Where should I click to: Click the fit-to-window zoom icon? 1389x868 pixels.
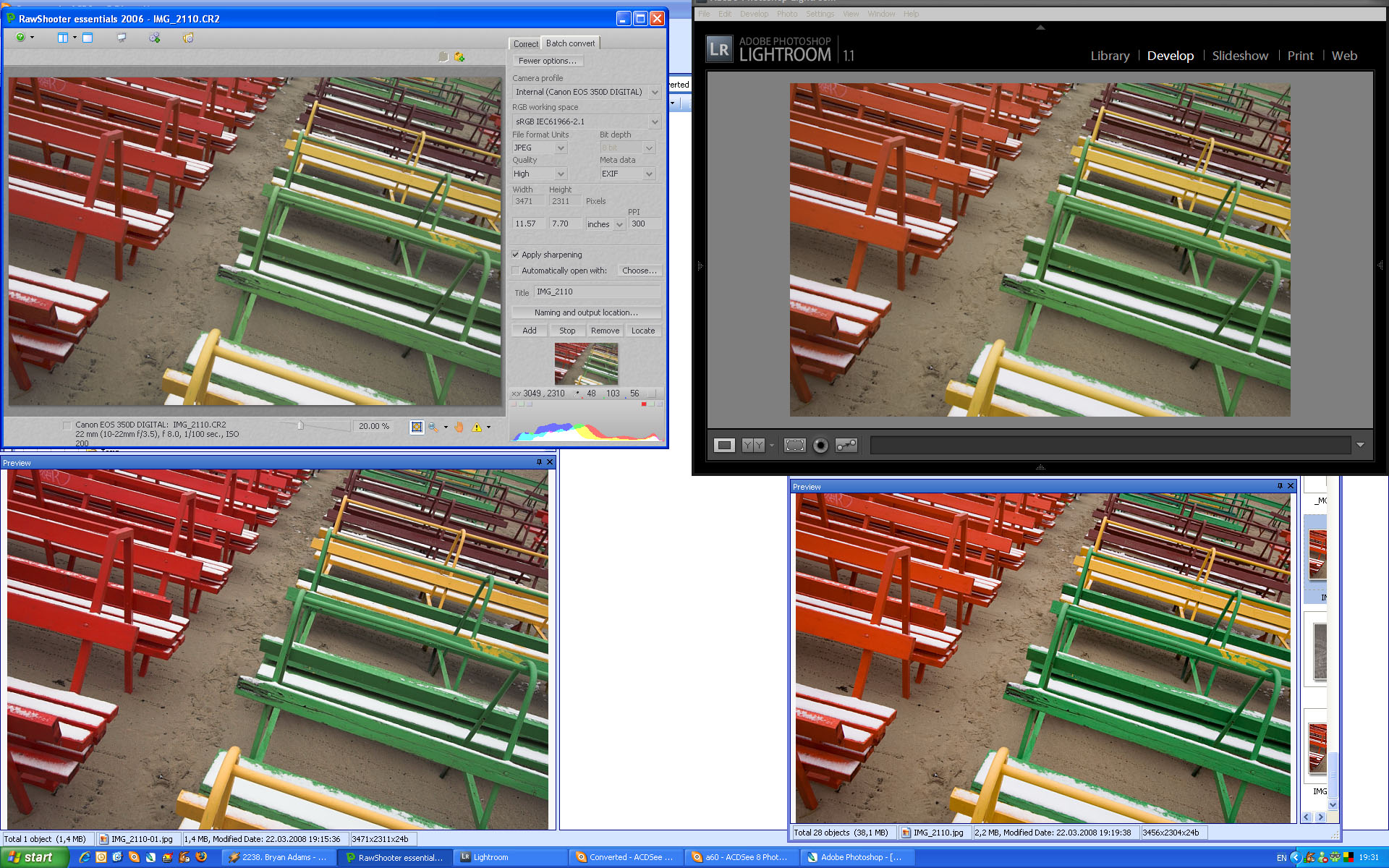point(417,427)
